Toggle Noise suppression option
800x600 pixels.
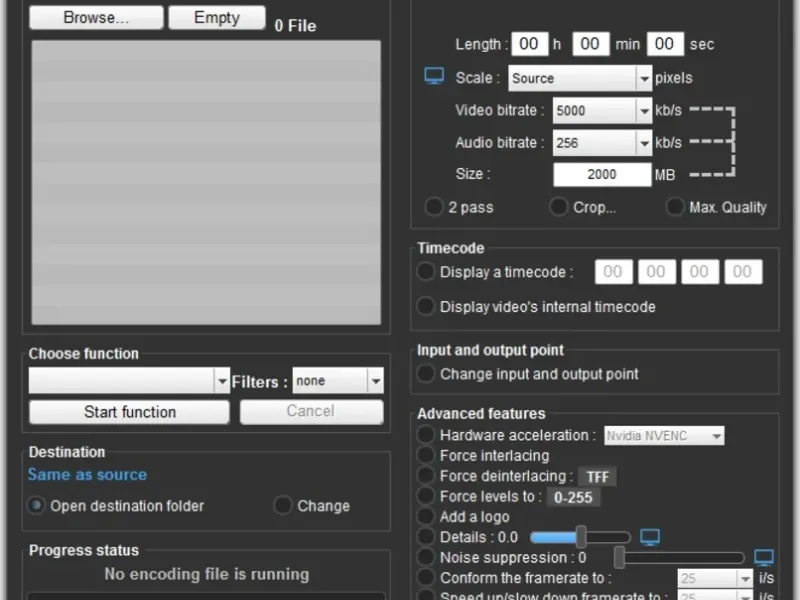pyautogui.click(x=426, y=557)
